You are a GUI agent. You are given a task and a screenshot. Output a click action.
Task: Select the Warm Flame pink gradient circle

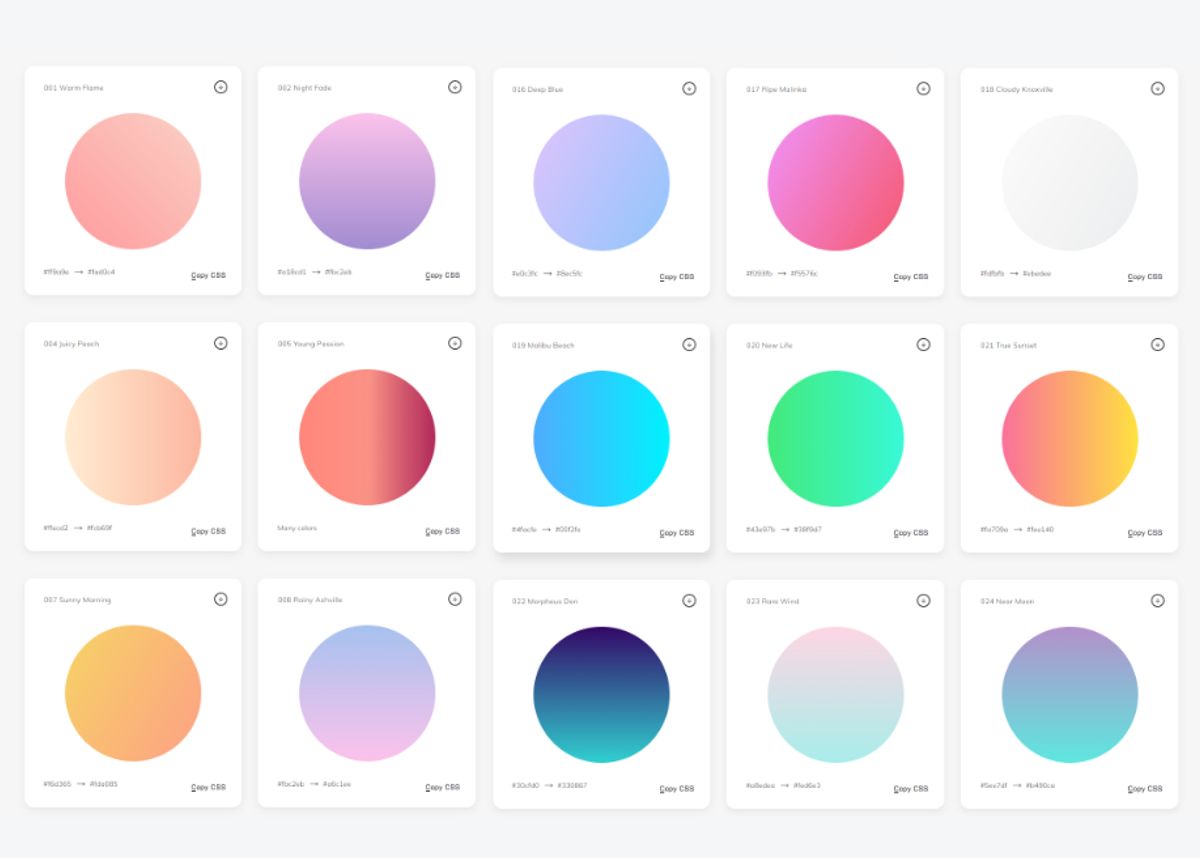tap(133, 181)
